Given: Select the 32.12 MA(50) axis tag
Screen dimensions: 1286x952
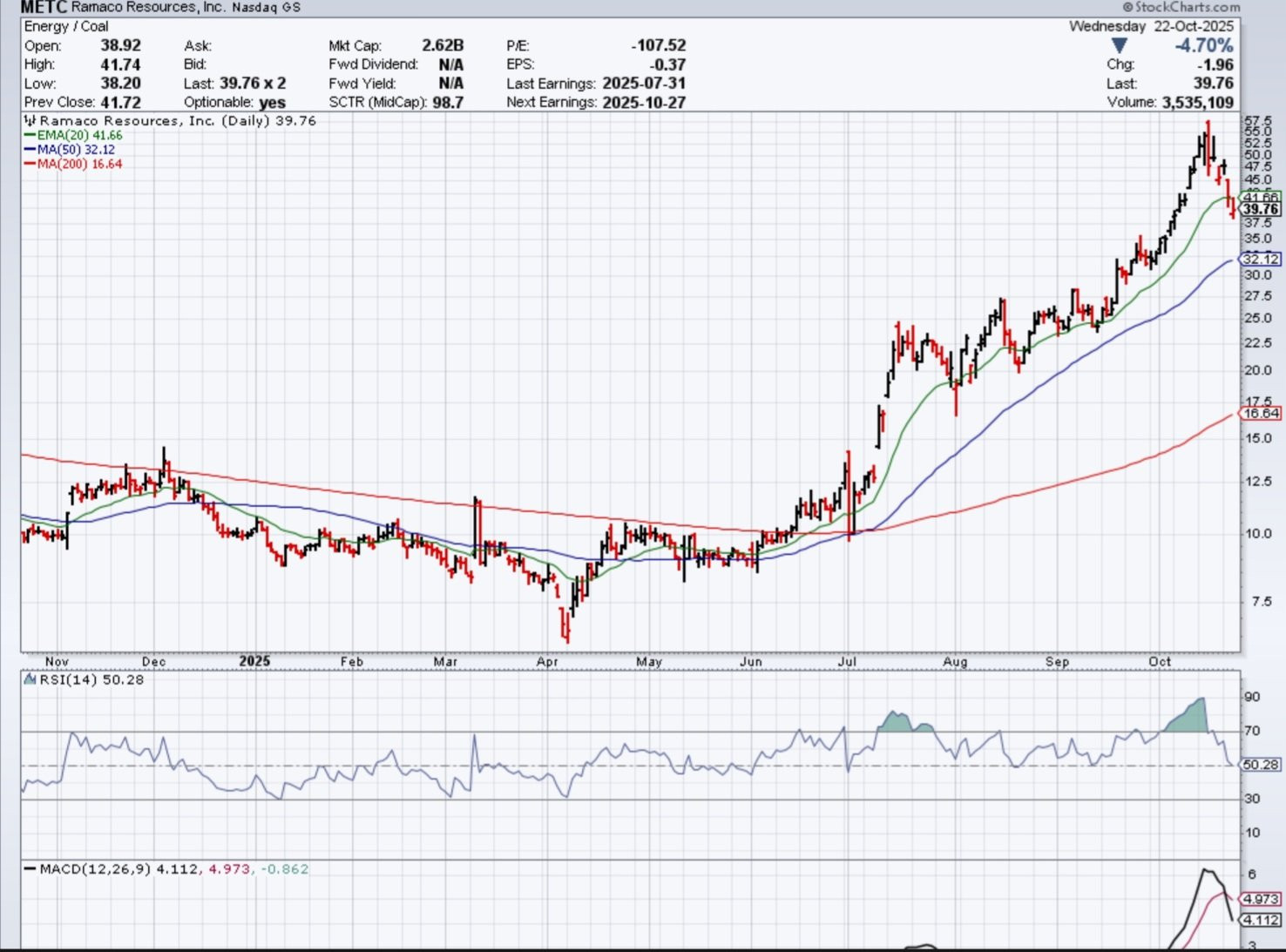Looking at the screenshot, I should [1260, 260].
